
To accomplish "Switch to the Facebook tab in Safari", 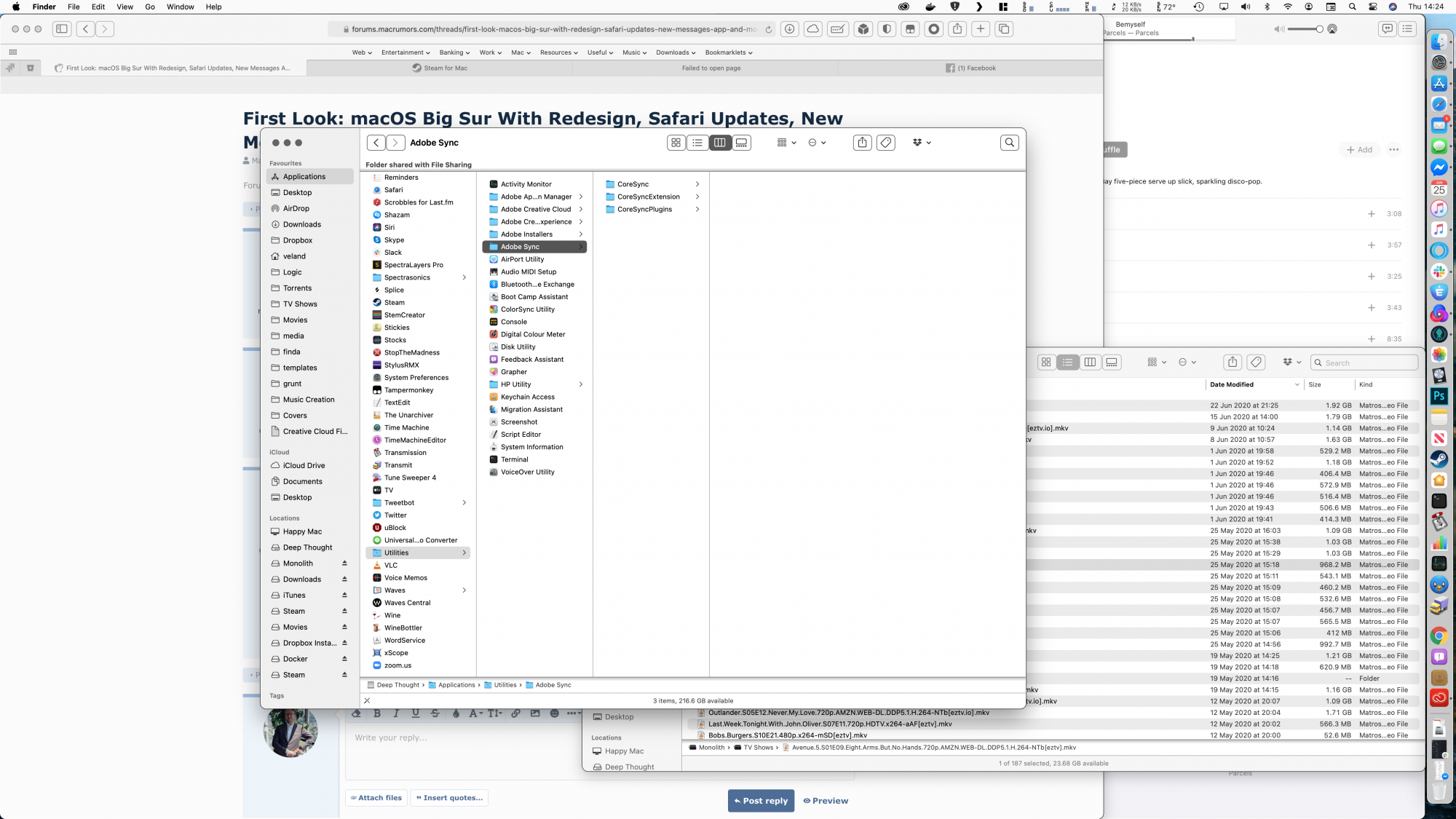I will pos(970,68).
